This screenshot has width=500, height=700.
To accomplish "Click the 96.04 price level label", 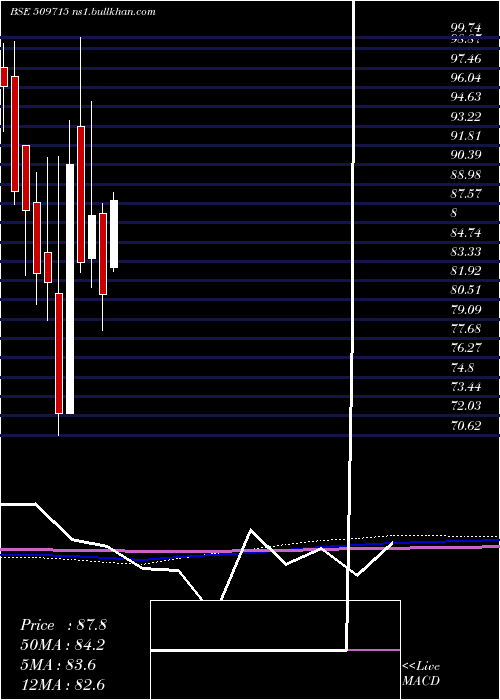I will (466, 78).
